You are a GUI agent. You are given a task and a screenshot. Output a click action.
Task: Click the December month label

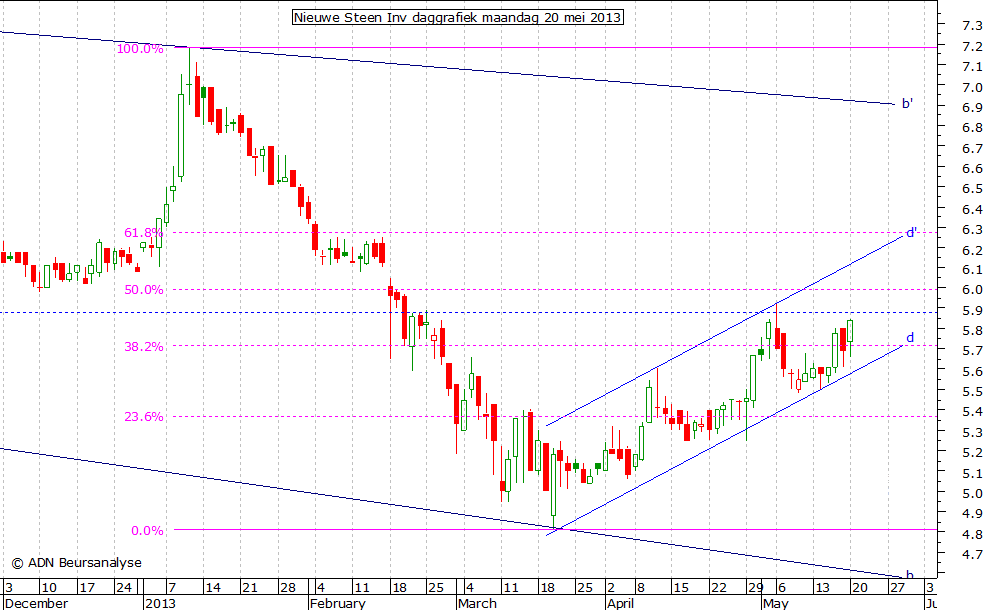pos(36,603)
